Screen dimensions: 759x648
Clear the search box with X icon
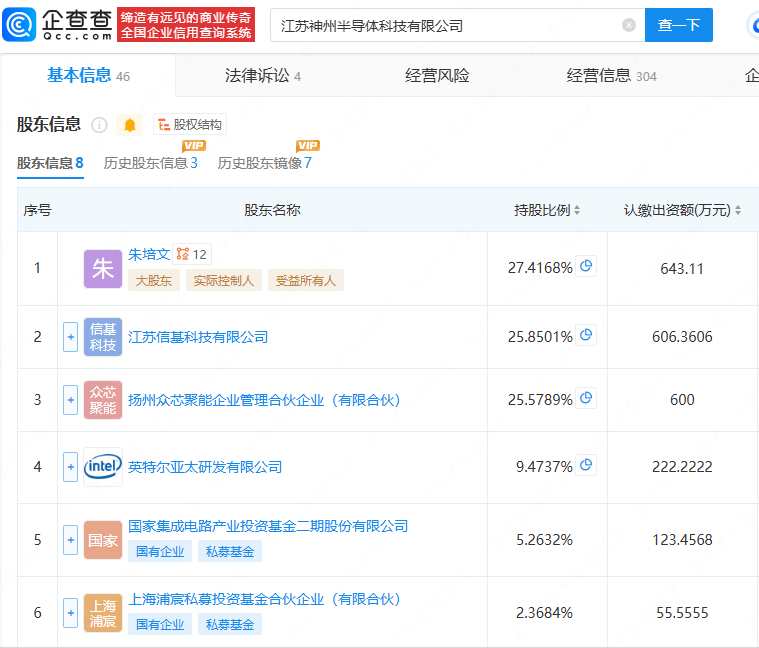[629, 25]
